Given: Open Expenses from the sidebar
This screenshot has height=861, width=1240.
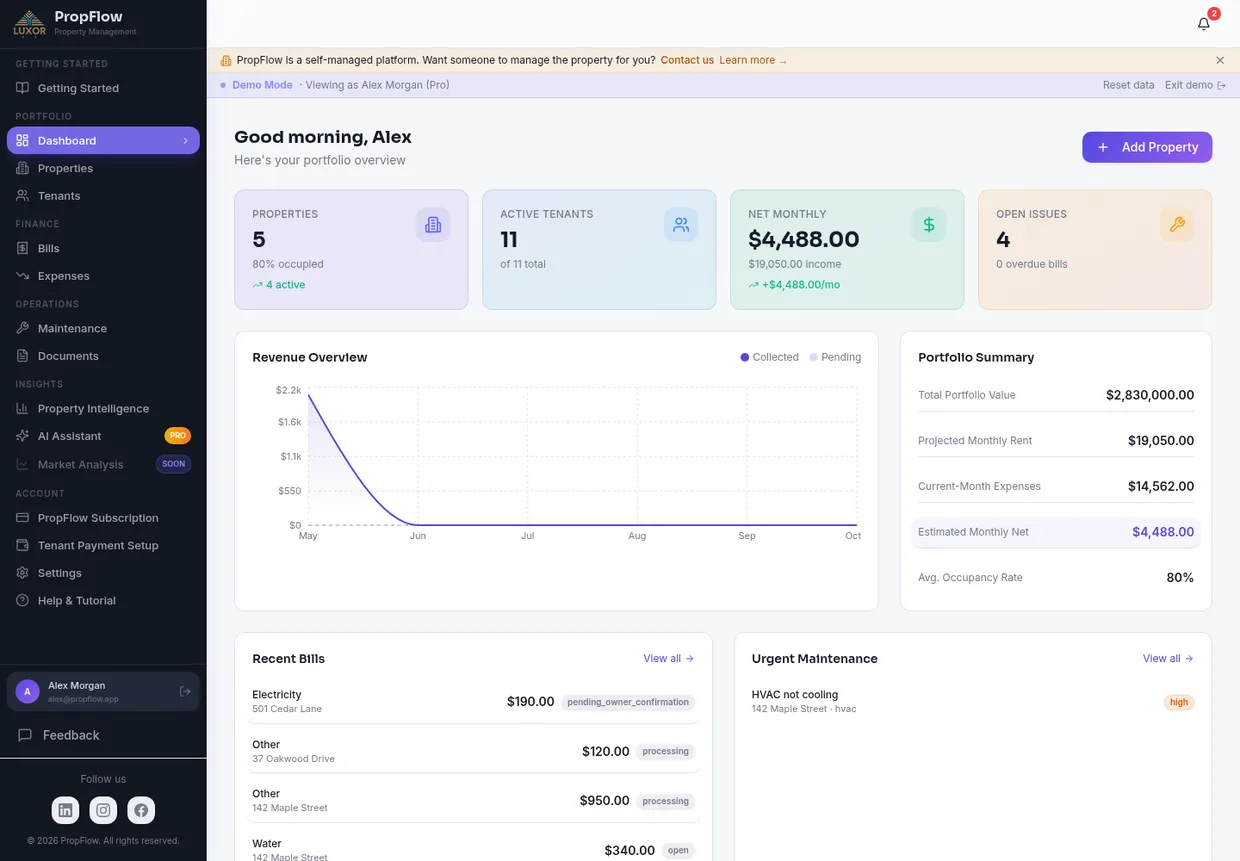Looking at the screenshot, I should click(x=103, y=276).
